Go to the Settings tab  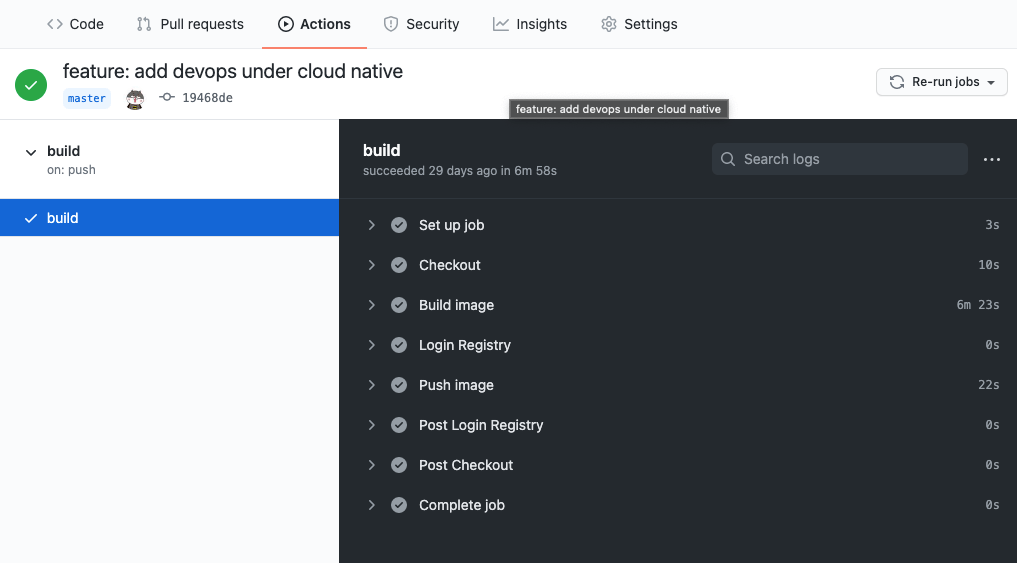coord(639,24)
